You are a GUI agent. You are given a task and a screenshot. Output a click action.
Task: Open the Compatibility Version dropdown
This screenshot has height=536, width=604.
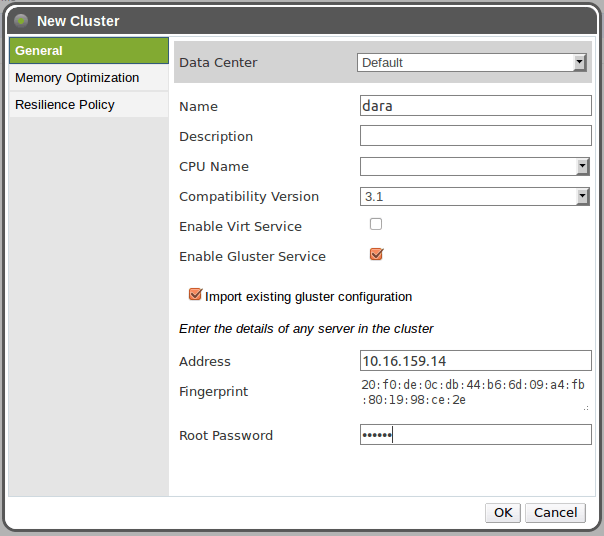(474, 197)
